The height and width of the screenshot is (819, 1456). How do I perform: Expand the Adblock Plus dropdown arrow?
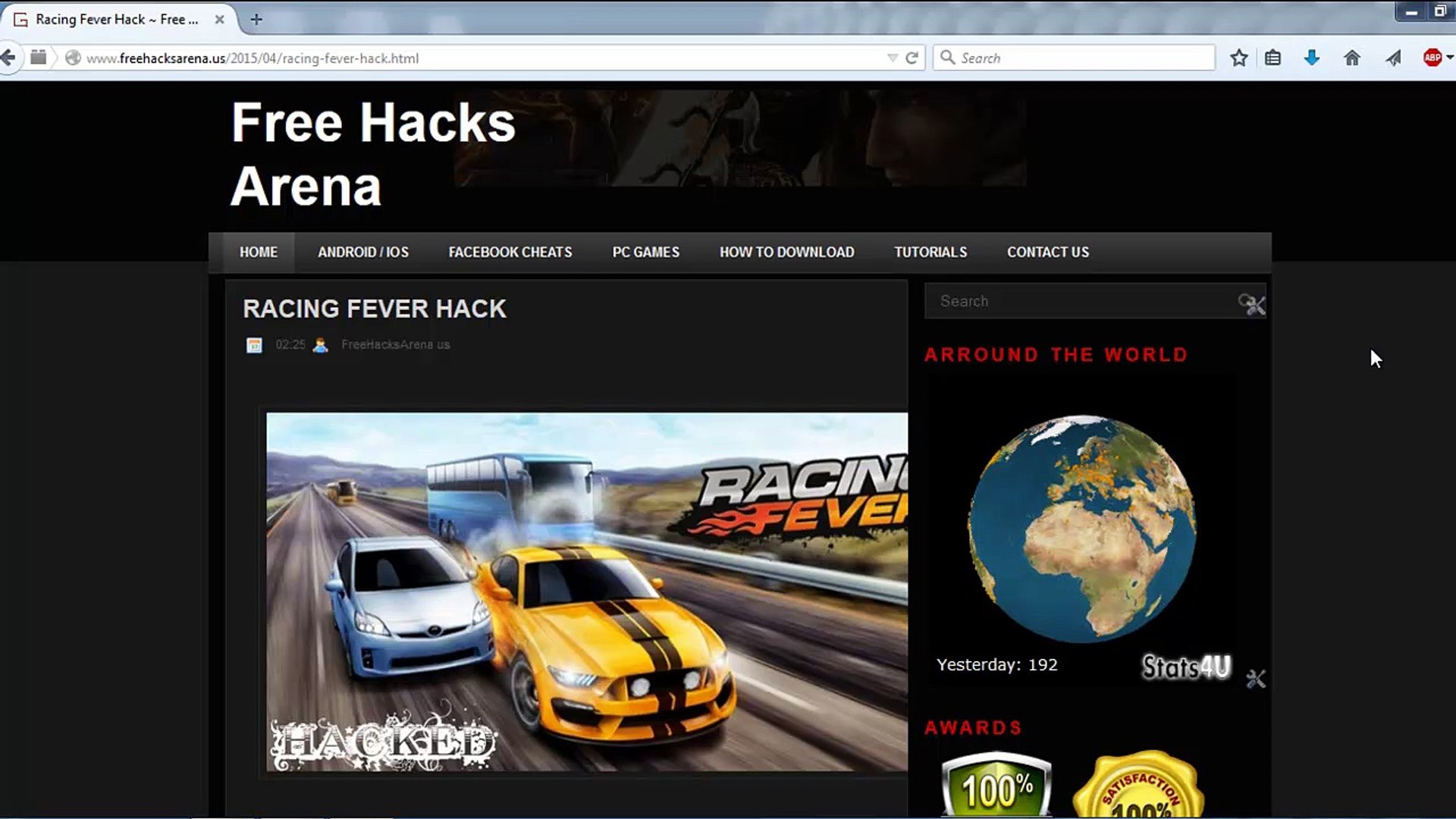(1449, 58)
